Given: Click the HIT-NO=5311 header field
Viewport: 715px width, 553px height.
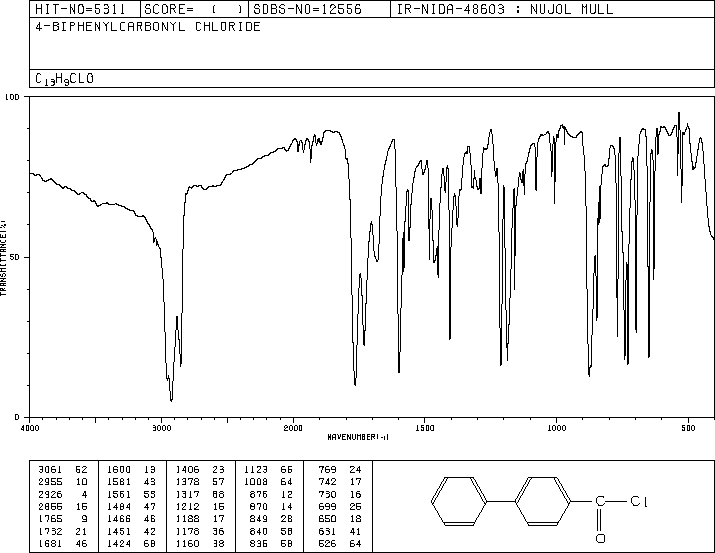Looking at the screenshot, I should click(84, 9).
